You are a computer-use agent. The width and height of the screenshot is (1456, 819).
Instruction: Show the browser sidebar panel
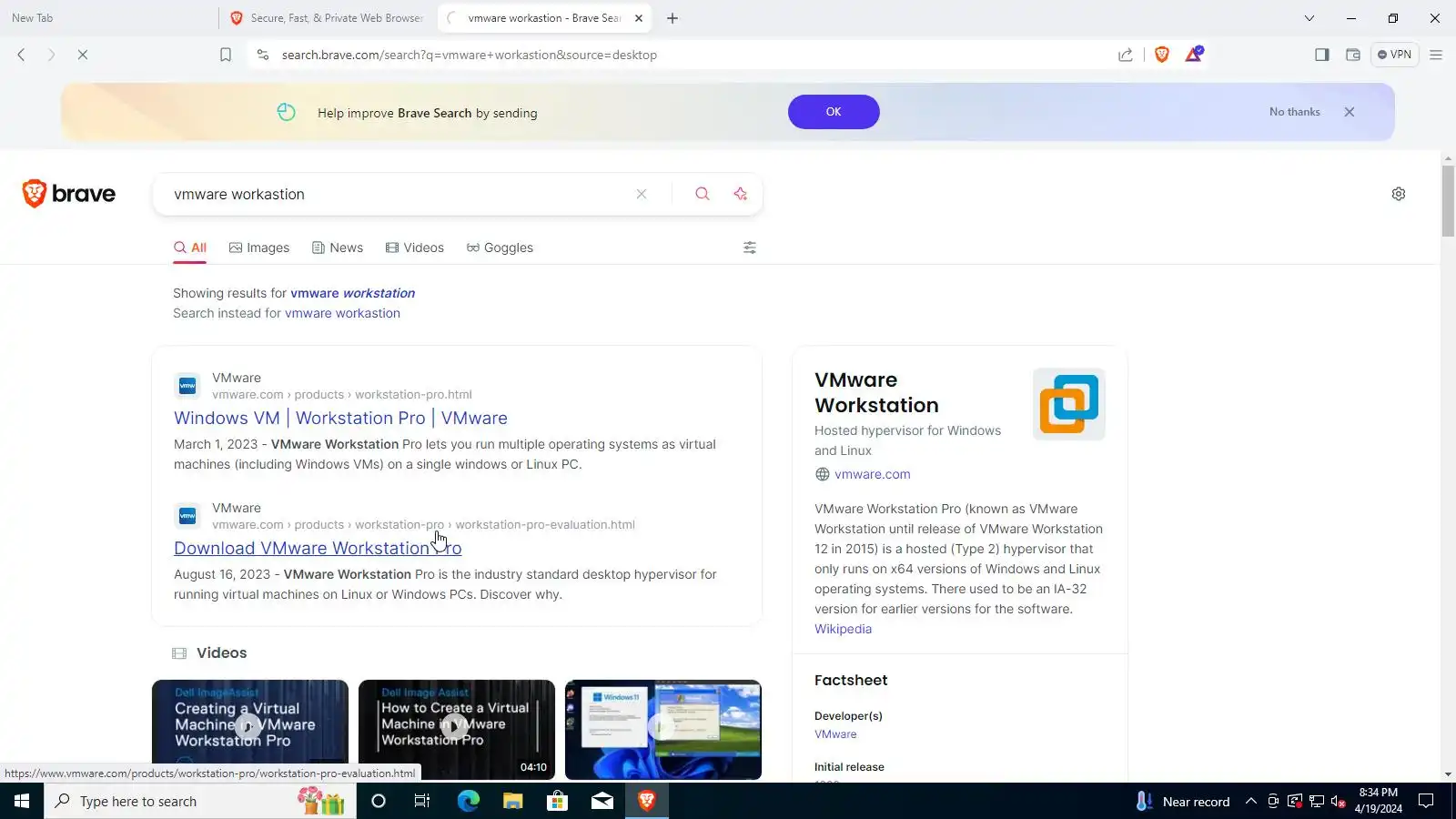[1322, 55]
